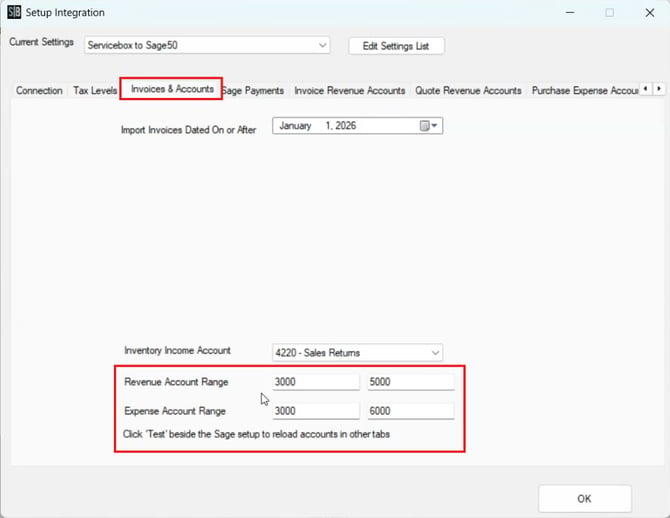Switch to the Connection tab
The image size is (670, 518).
click(39, 91)
